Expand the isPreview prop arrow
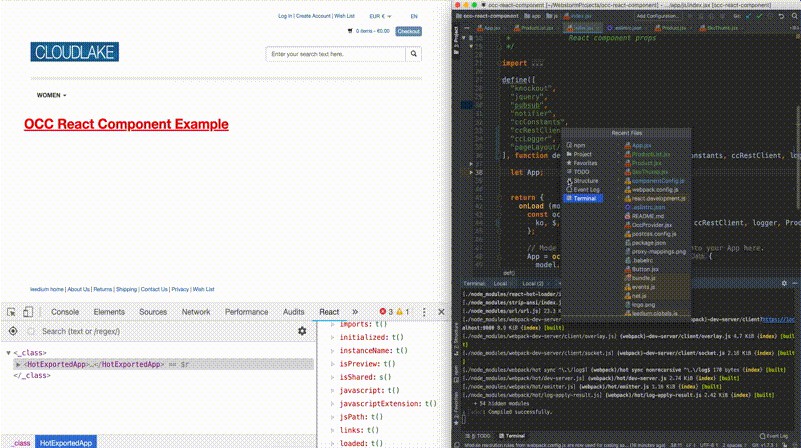Image resolution: width=801 pixels, height=448 pixels. coord(333,364)
